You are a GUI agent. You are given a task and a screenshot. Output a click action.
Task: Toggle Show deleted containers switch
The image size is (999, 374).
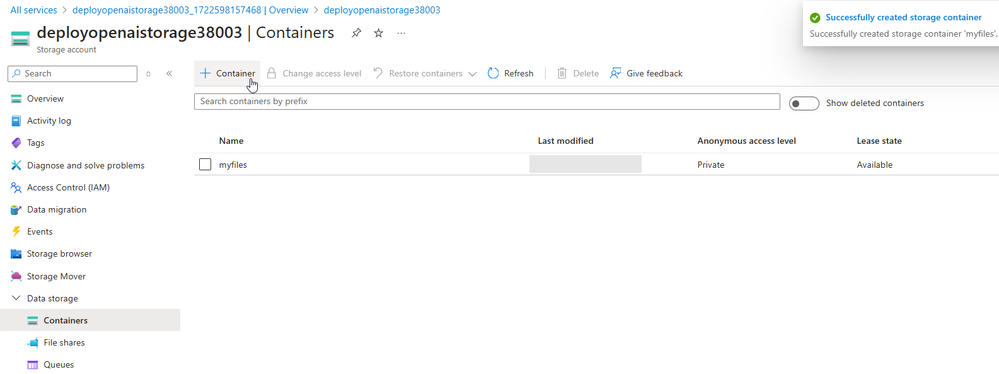(803, 103)
